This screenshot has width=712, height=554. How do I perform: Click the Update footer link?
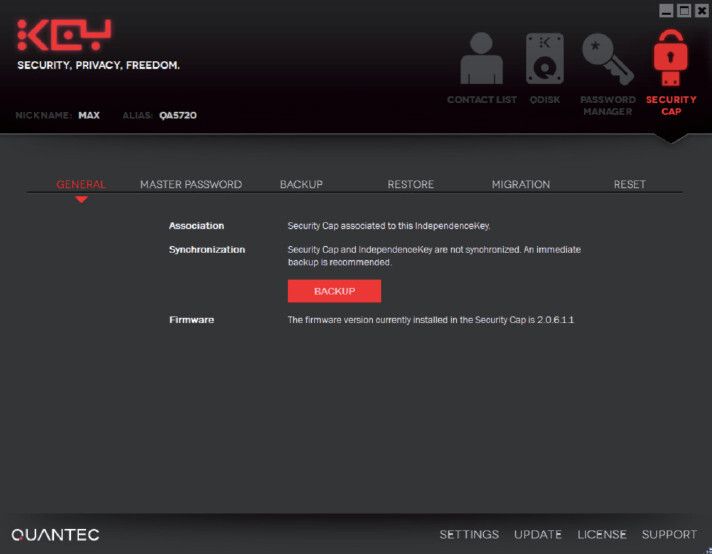pyautogui.click(x=538, y=534)
